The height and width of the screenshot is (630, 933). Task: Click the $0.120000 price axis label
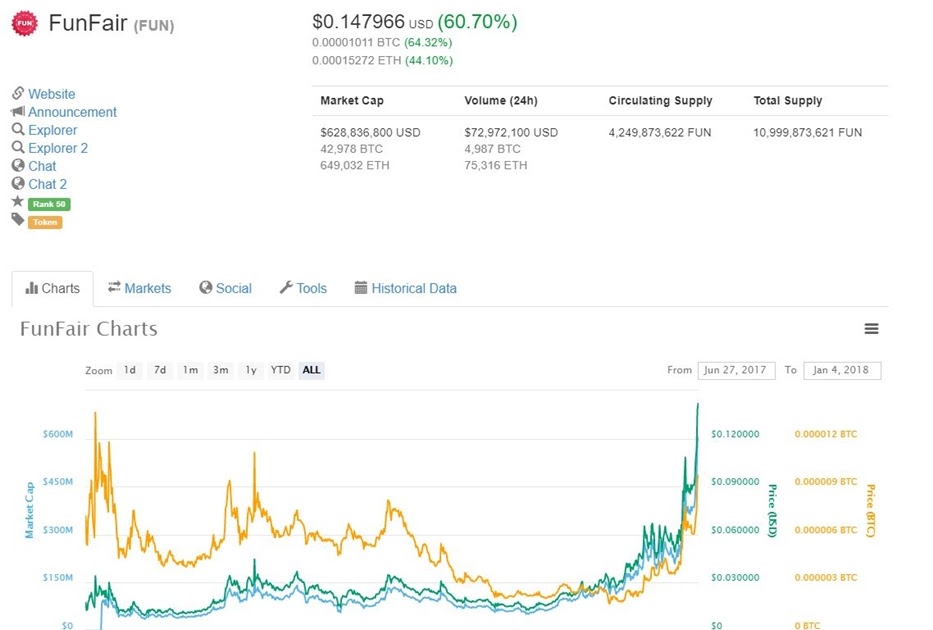click(x=735, y=434)
